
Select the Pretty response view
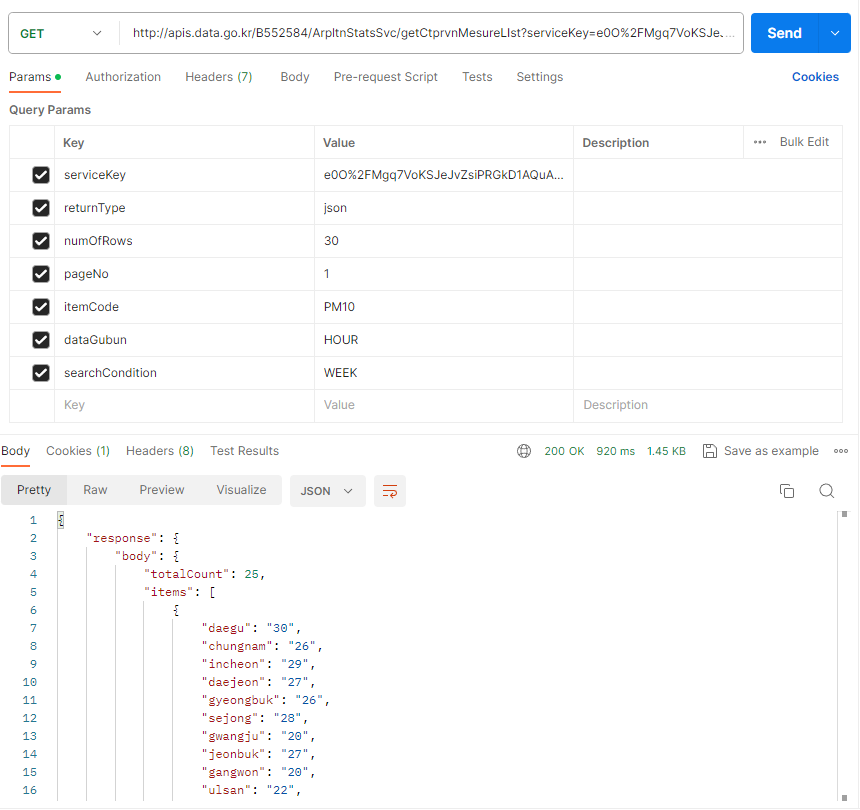34,490
